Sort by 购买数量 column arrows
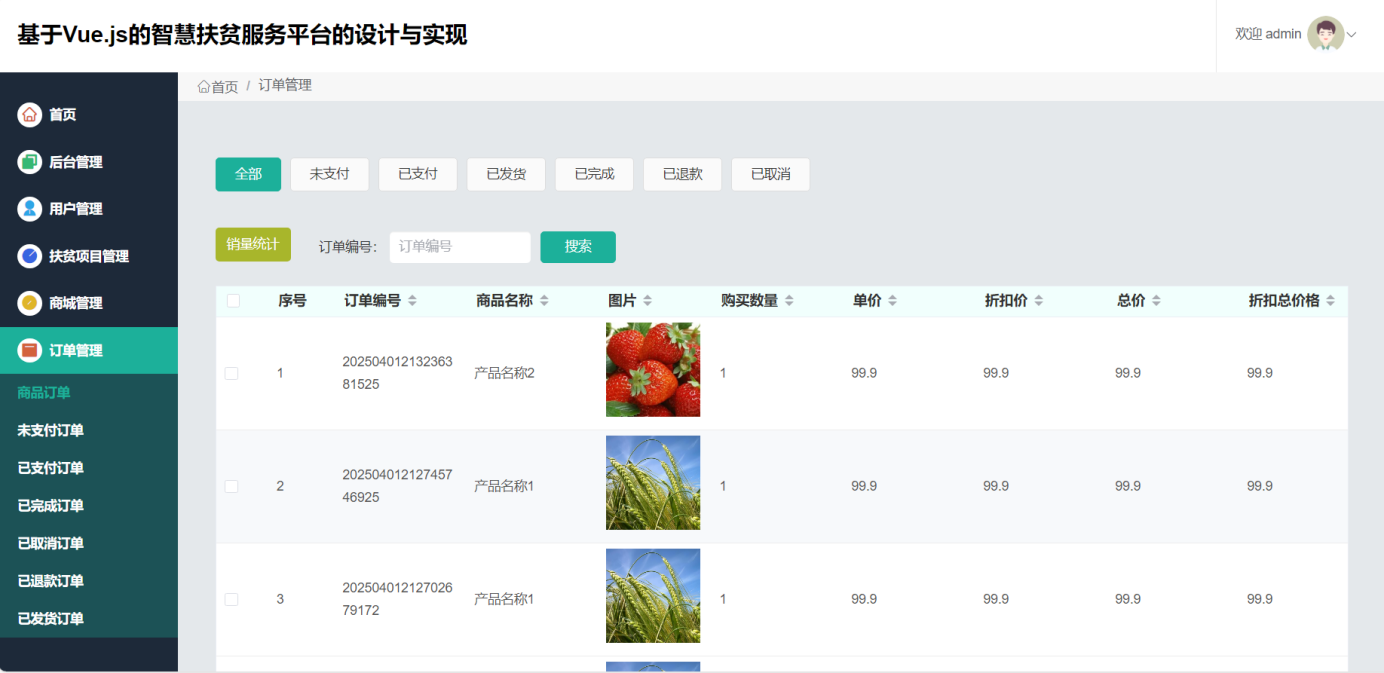Screen dimensions: 1384x673 [x=789, y=301]
